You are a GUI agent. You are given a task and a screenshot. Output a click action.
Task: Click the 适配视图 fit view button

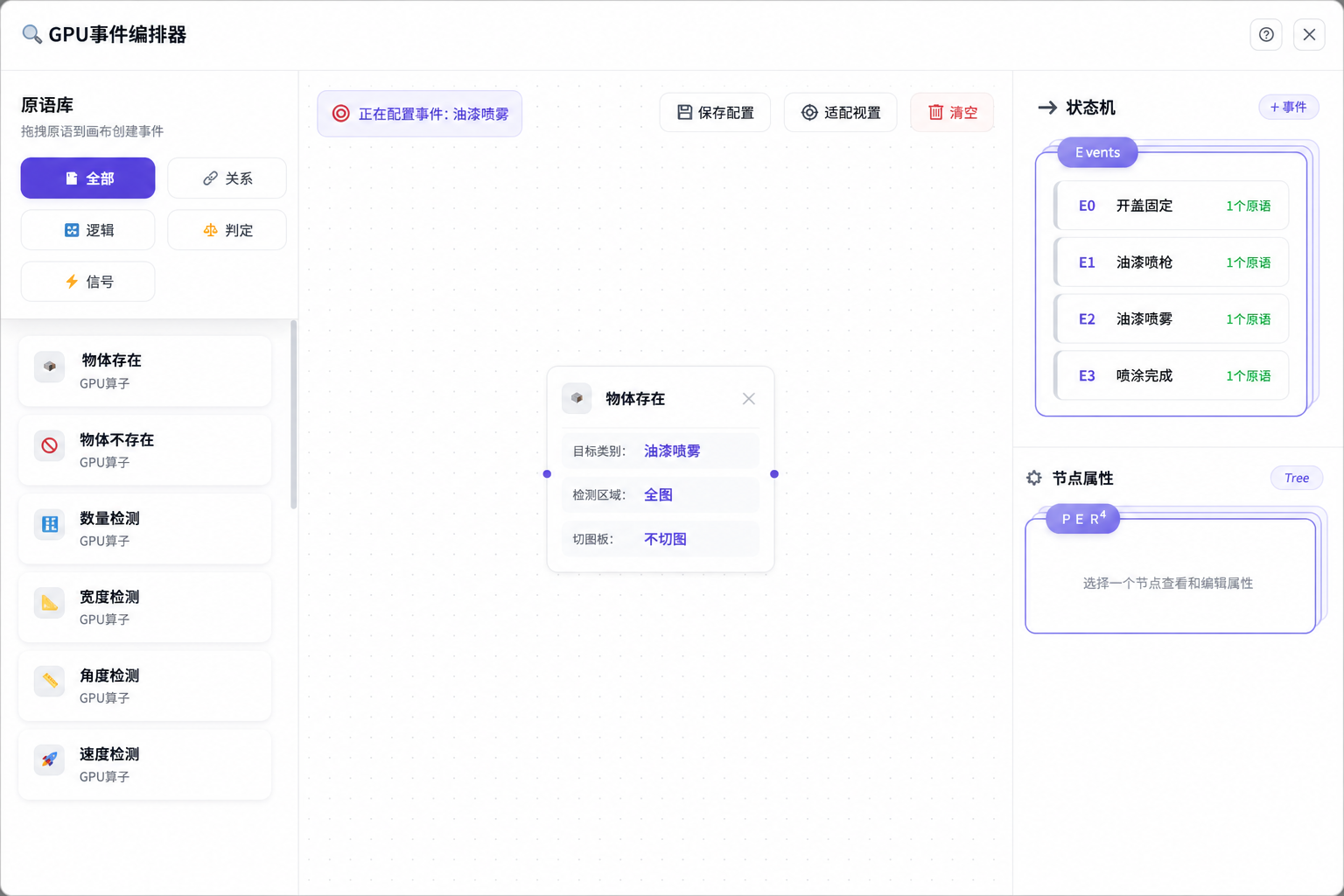tap(841, 112)
